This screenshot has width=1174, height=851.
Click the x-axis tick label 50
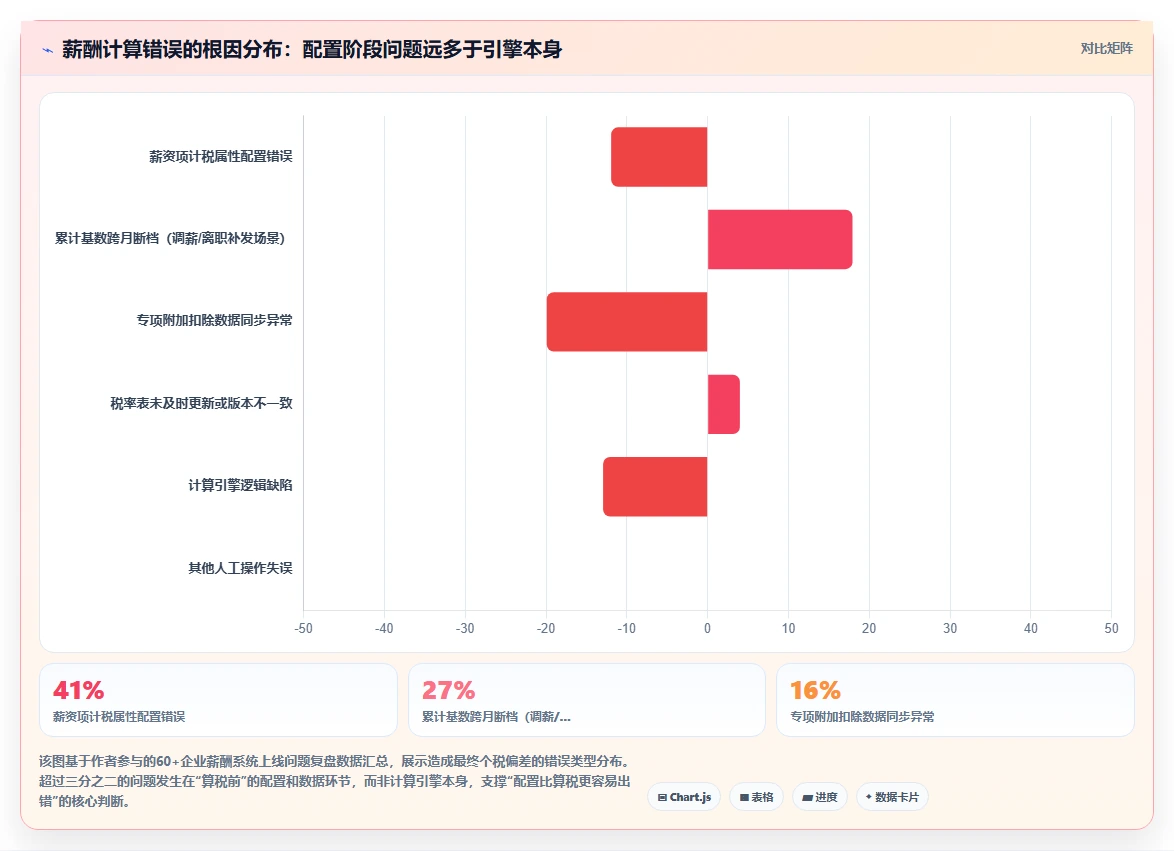tap(1111, 629)
